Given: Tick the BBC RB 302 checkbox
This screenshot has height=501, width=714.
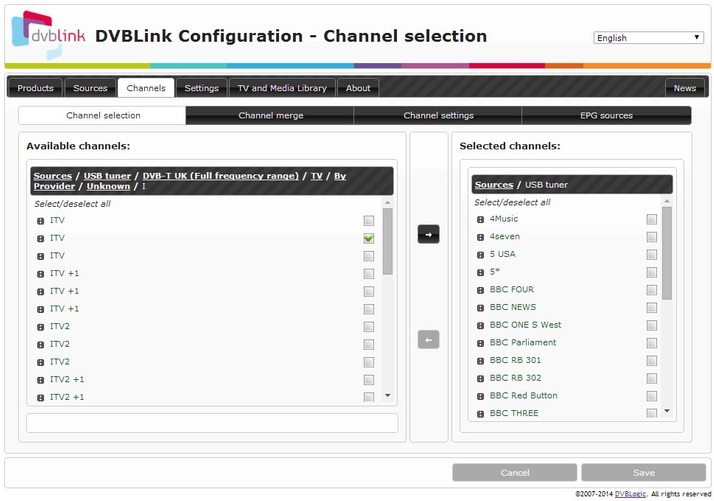Looking at the screenshot, I should point(652,378).
